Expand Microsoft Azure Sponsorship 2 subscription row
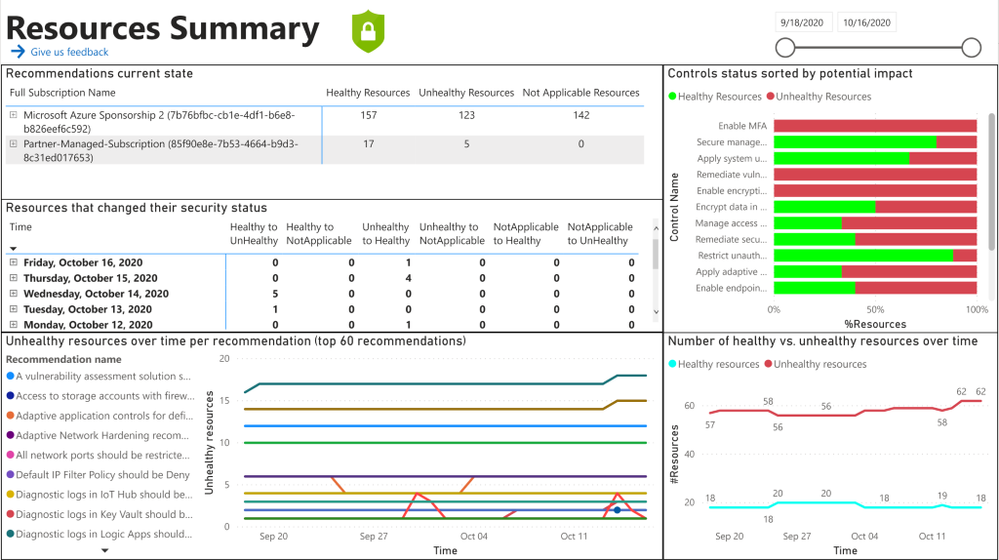Screen dimensions: 999x560 click(x=13, y=115)
